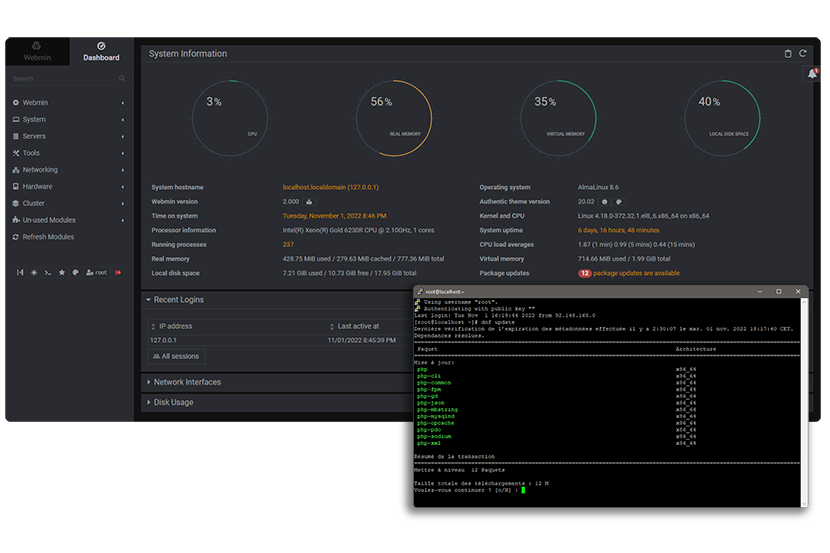Expand the Cluster arrow in sidebar

[123, 203]
